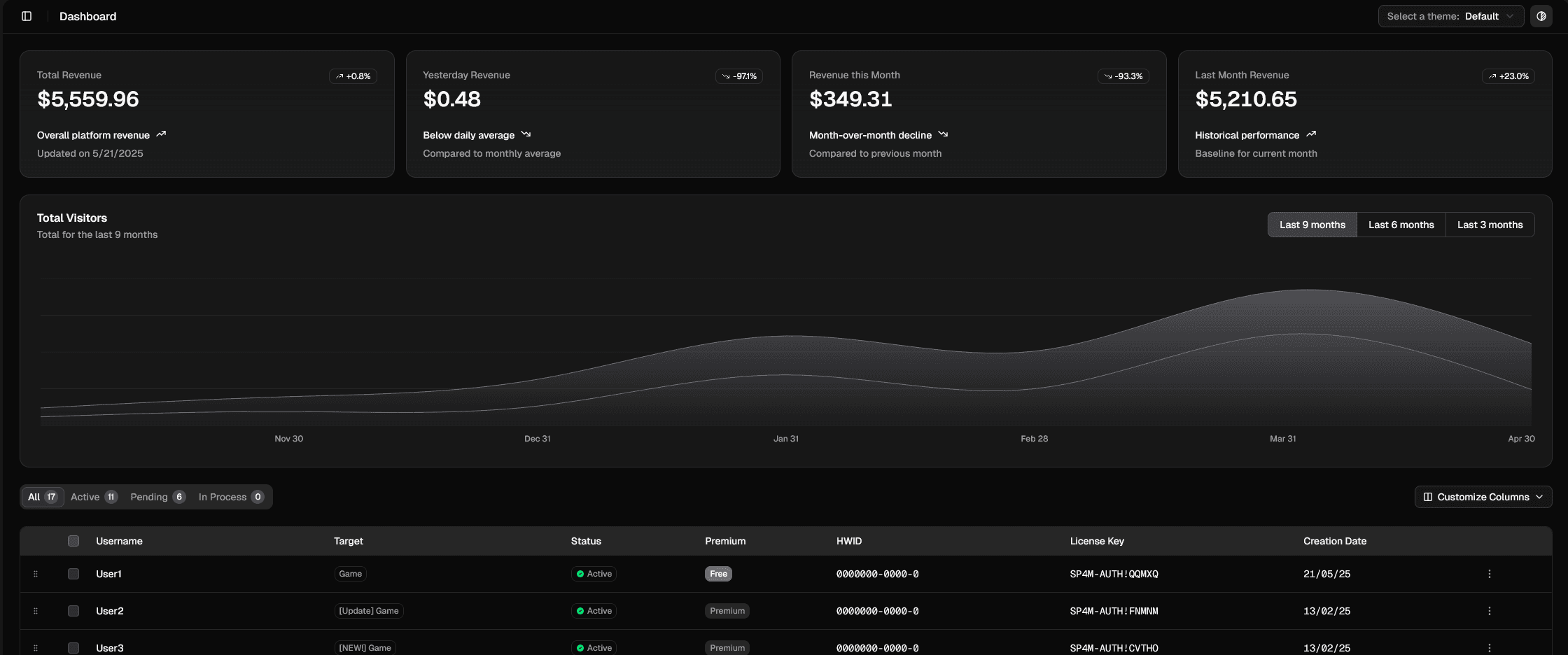Select Last 9 months range
Viewport: 1568px width, 655px height.
click(1312, 225)
